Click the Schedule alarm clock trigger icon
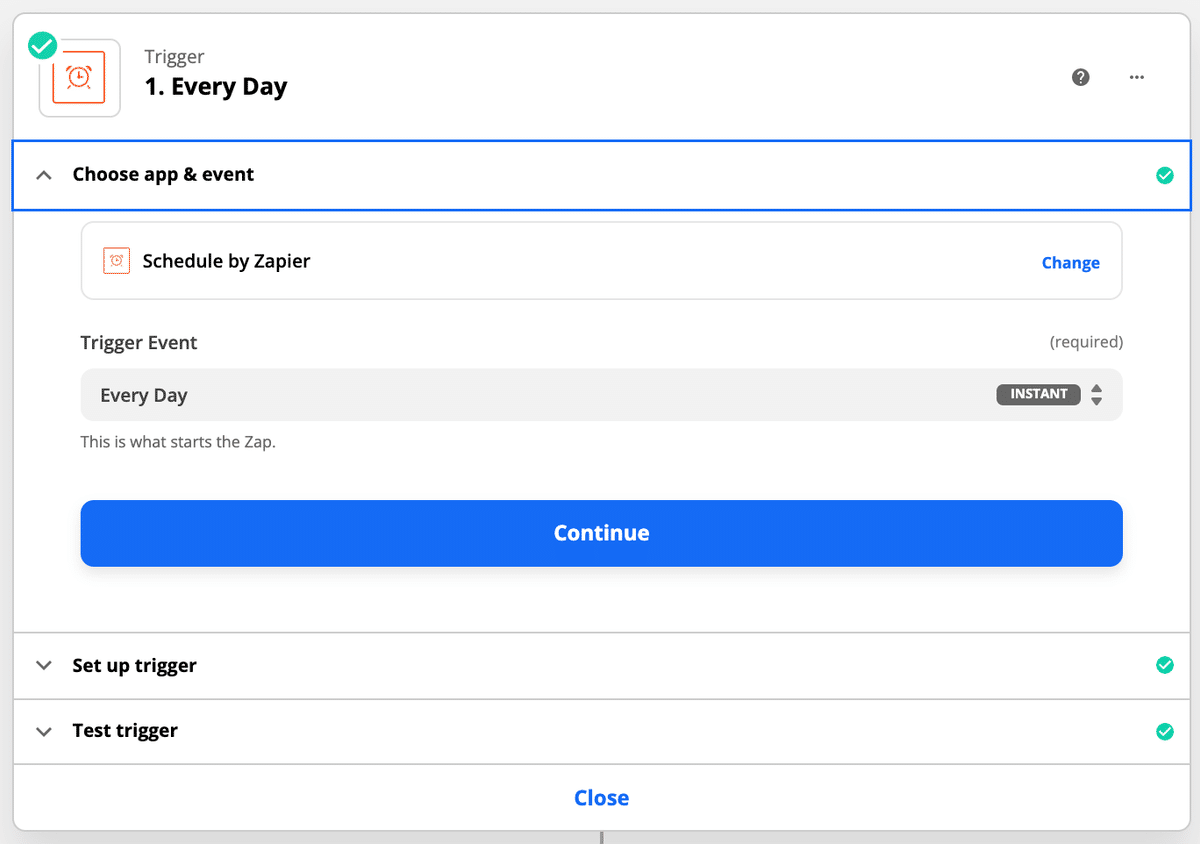Screen dimensions: 1200x844 pos(79,77)
